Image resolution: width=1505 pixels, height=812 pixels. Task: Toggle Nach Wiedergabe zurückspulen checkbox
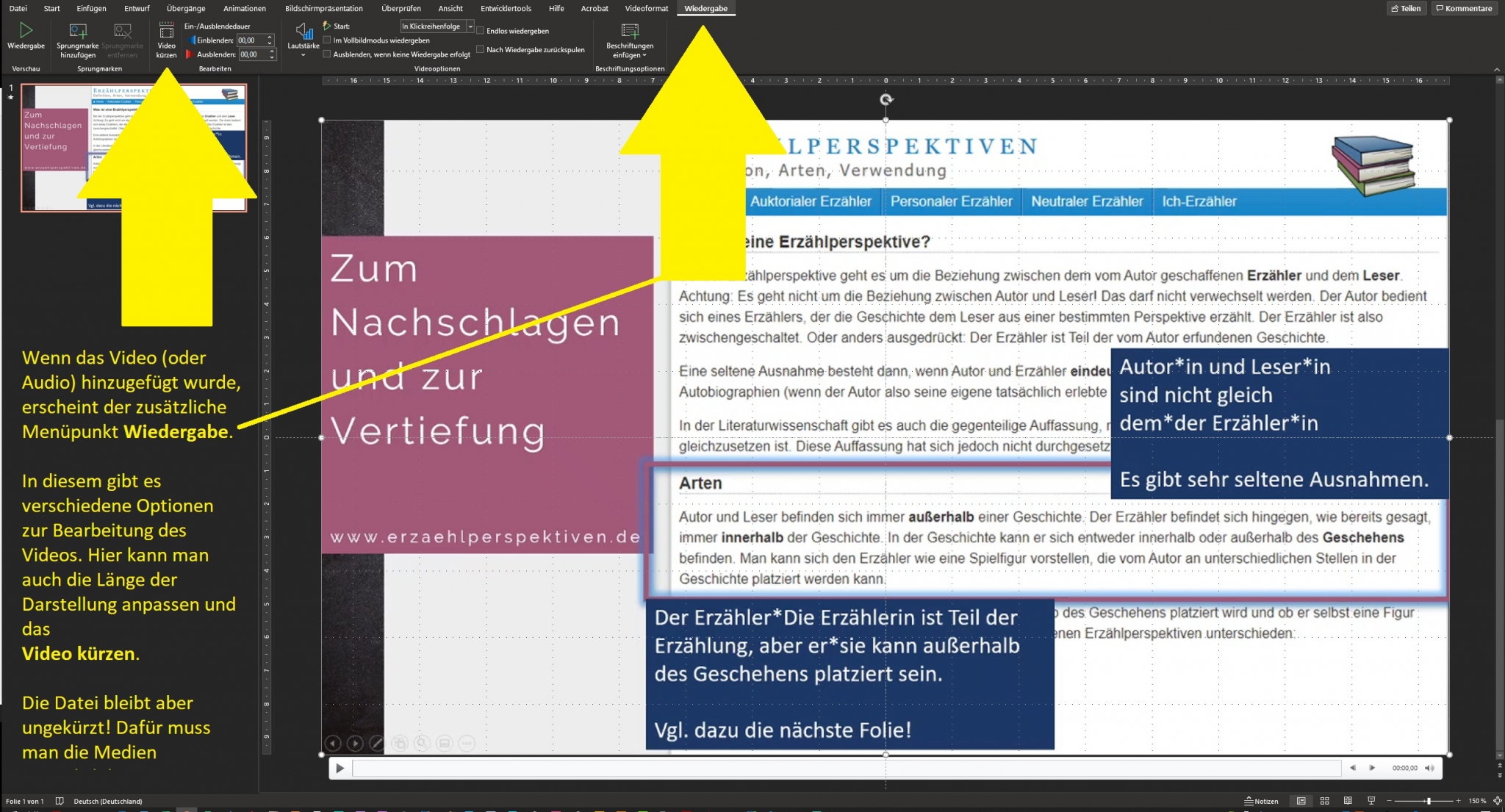[481, 50]
